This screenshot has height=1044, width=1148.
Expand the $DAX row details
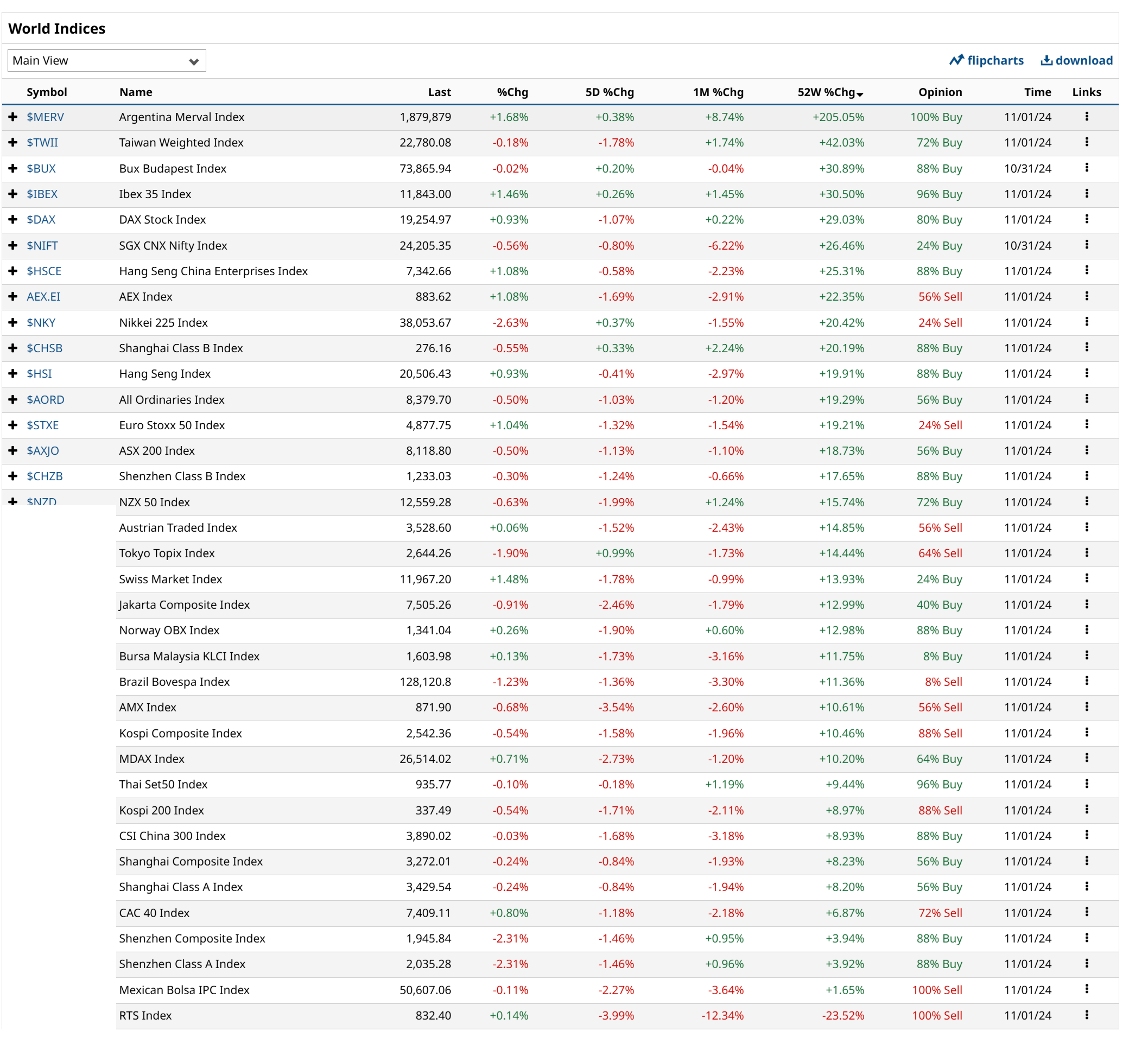click(13, 220)
